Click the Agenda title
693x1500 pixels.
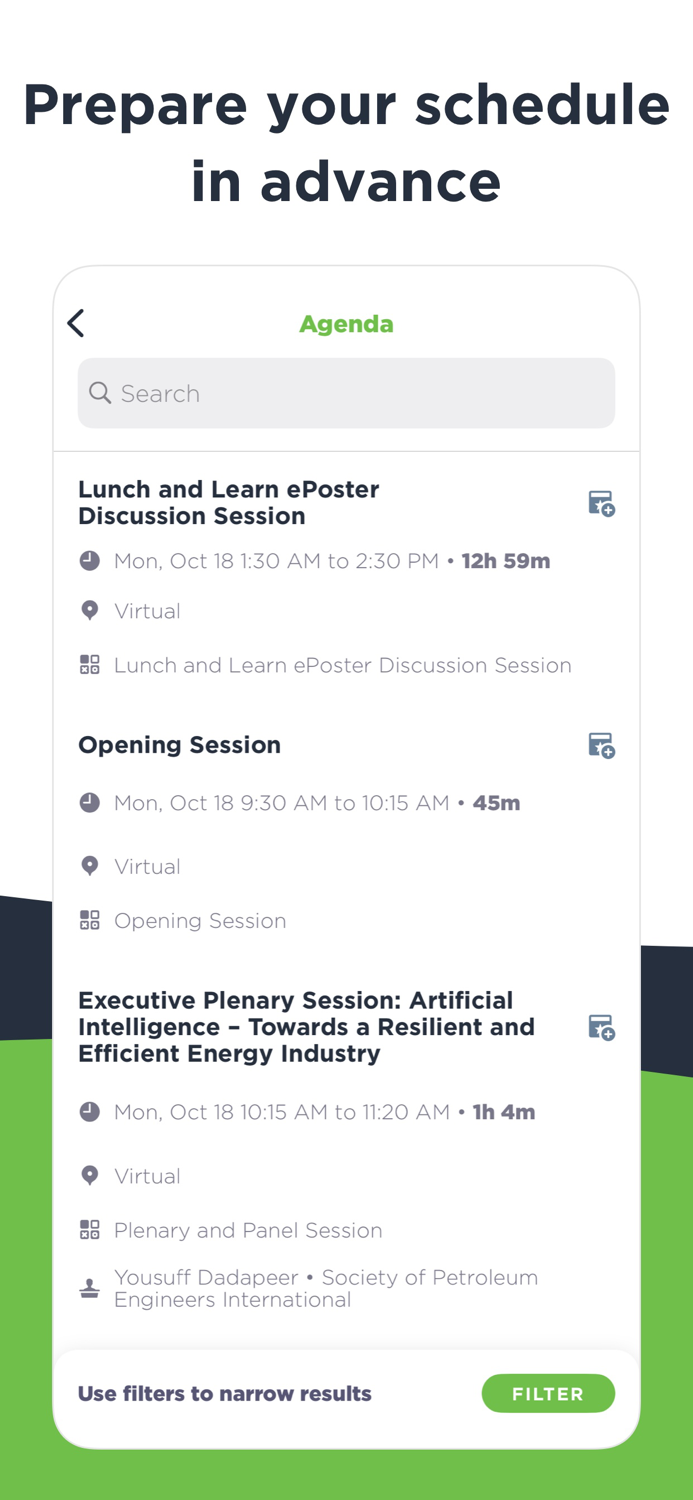[346, 323]
